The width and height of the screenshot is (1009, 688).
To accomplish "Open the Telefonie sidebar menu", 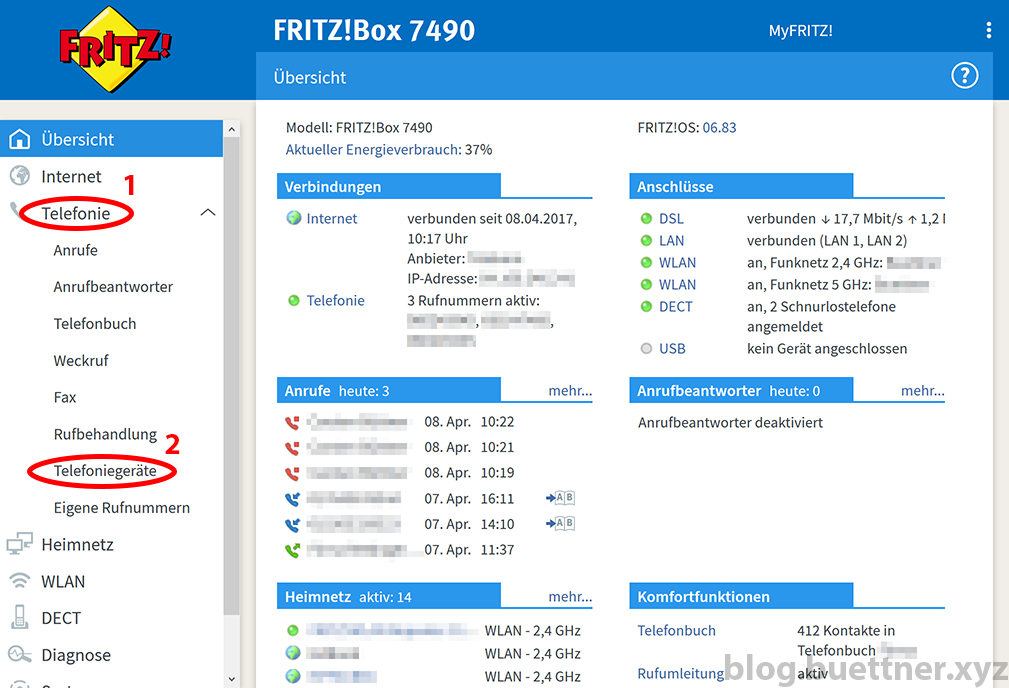I will 75,213.
